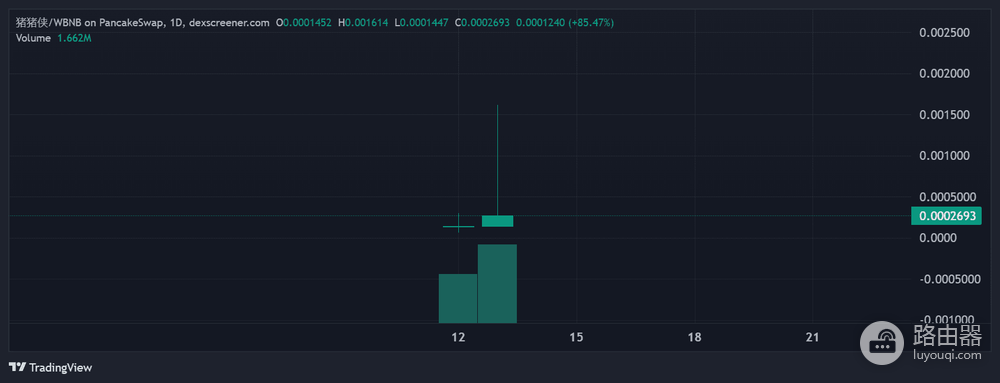The width and height of the screenshot is (1000, 383).
Task: Select the close value C0.0002693
Action: [x=482, y=23]
